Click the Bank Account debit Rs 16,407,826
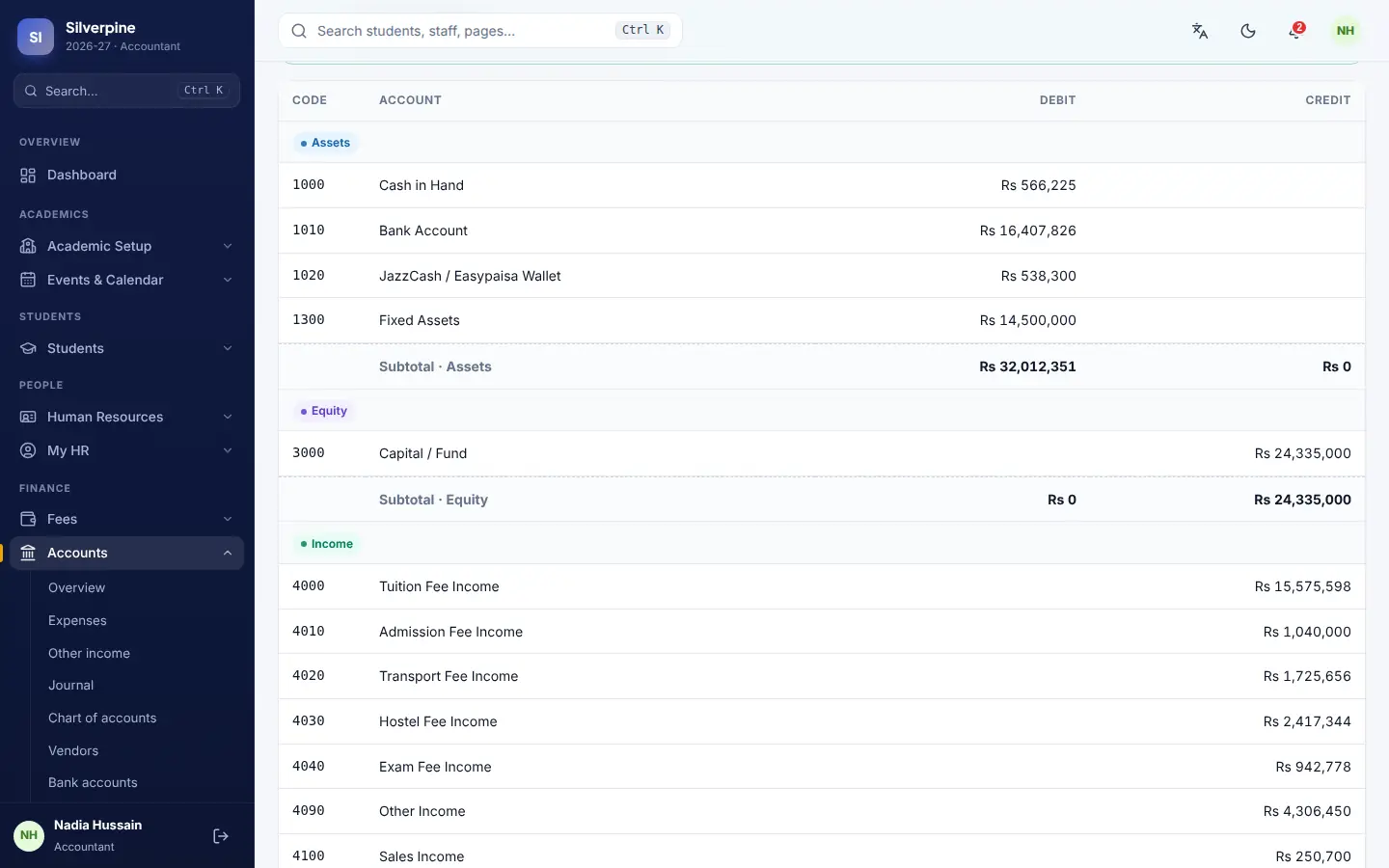The image size is (1389, 868). (1027, 231)
